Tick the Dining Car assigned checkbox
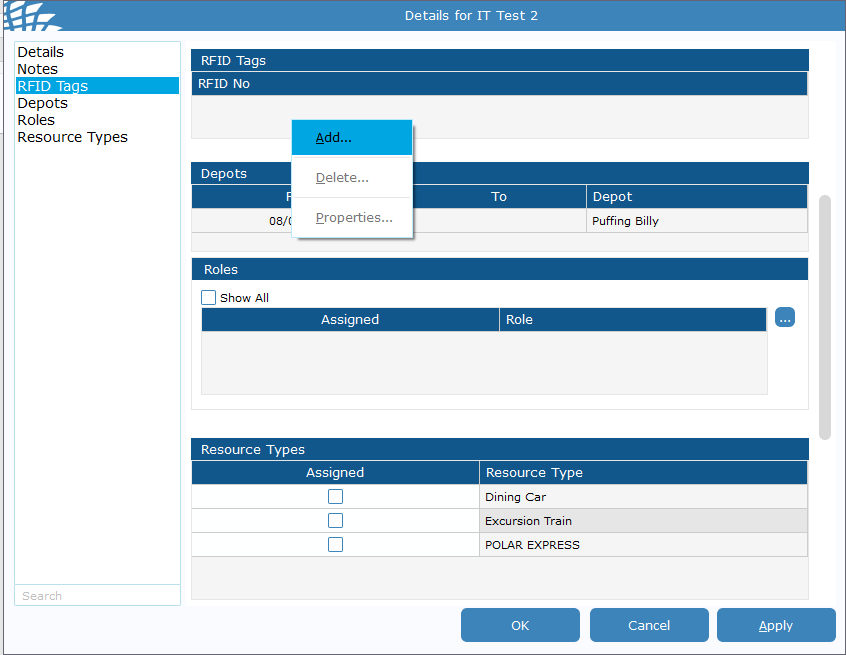This screenshot has height=655, width=846. tap(335, 496)
